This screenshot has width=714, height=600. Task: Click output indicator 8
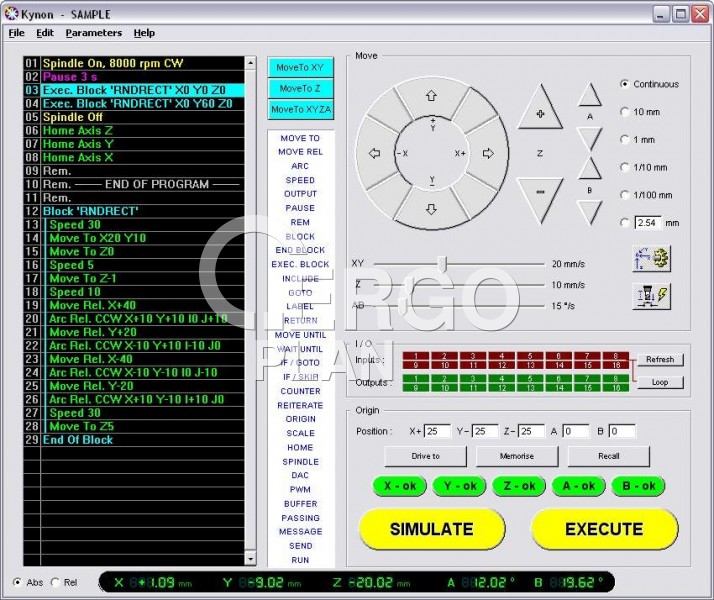(616, 378)
